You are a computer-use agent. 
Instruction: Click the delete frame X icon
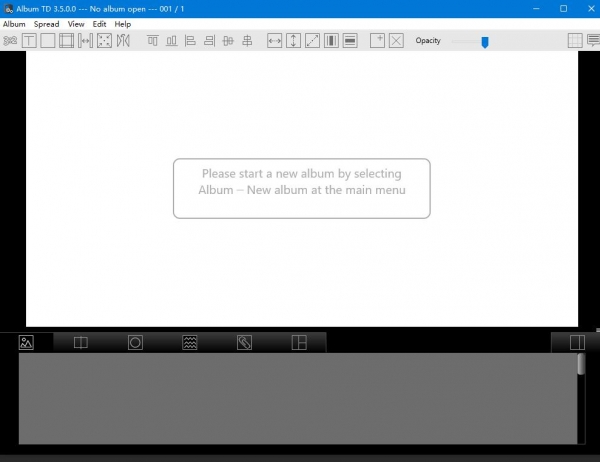[x=396, y=41]
